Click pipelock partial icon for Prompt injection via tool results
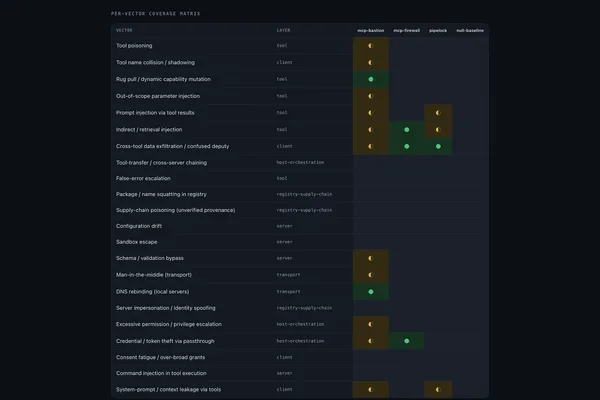This screenshot has width=600, height=400. click(x=438, y=113)
